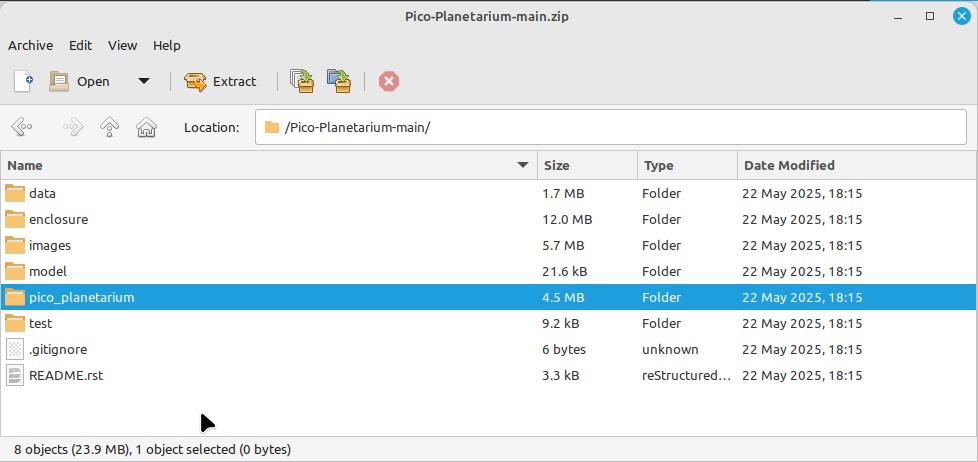
Task: Select the README.rst file icon
Action: click(x=14, y=375)
